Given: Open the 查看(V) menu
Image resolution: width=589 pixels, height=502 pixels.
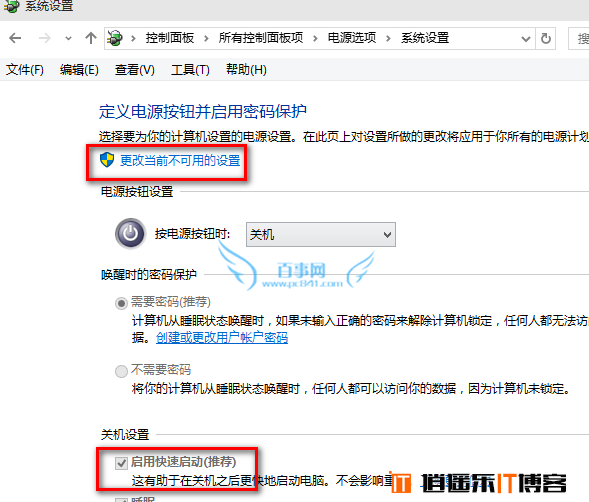Looking at the screenshot, I should click(x=134, y=70).
